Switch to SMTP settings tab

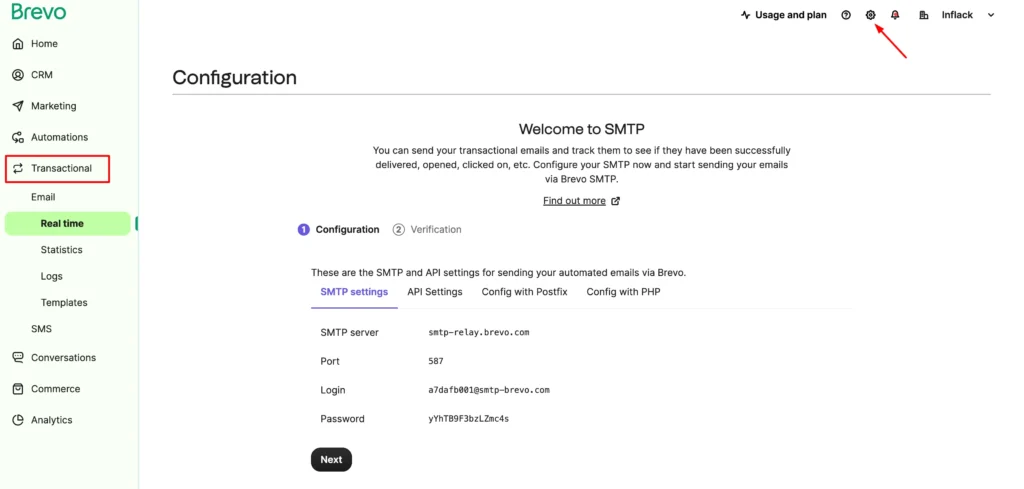(354, 292)
